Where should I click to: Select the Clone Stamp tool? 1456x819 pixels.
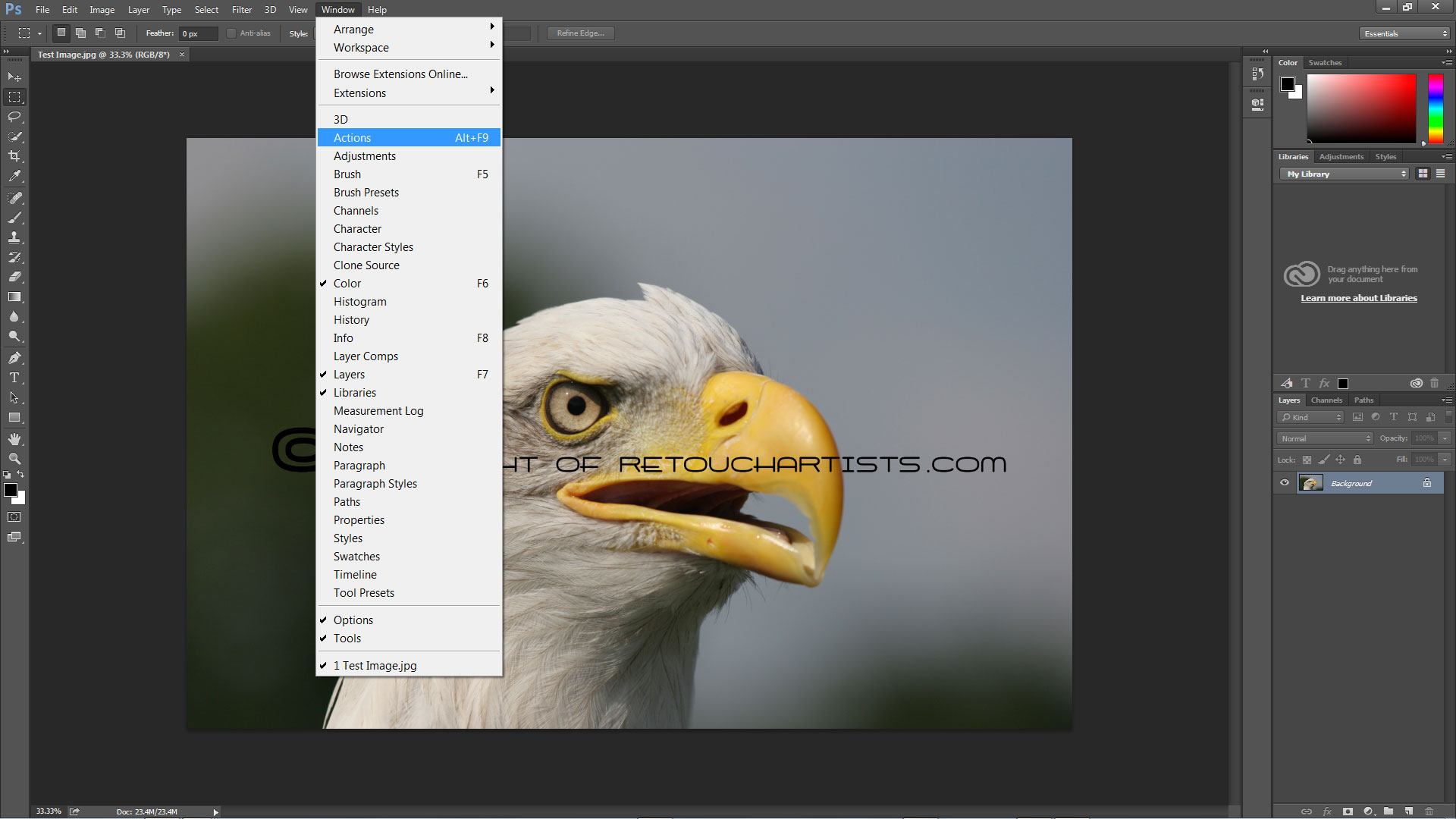pos(14,237)
